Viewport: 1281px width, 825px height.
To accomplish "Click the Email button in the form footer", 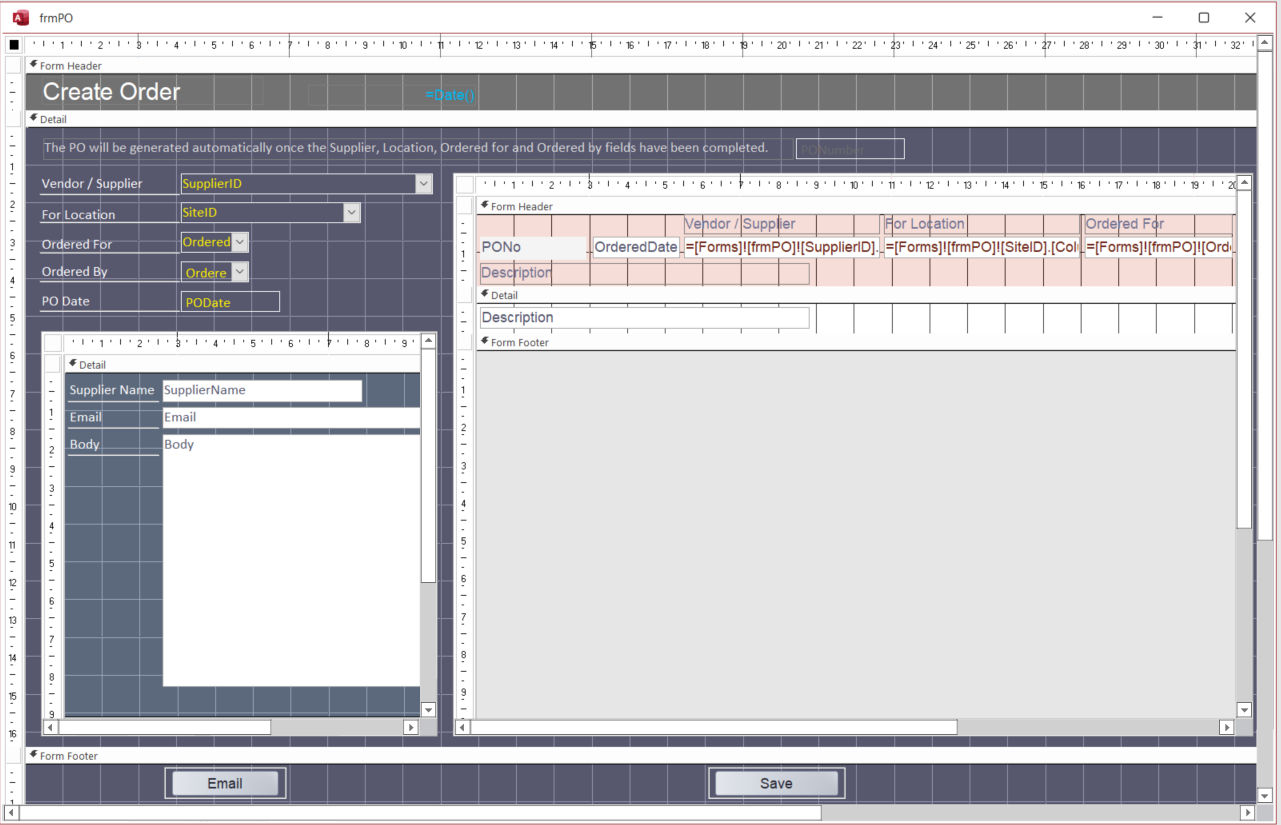I will tap(225, 783).
